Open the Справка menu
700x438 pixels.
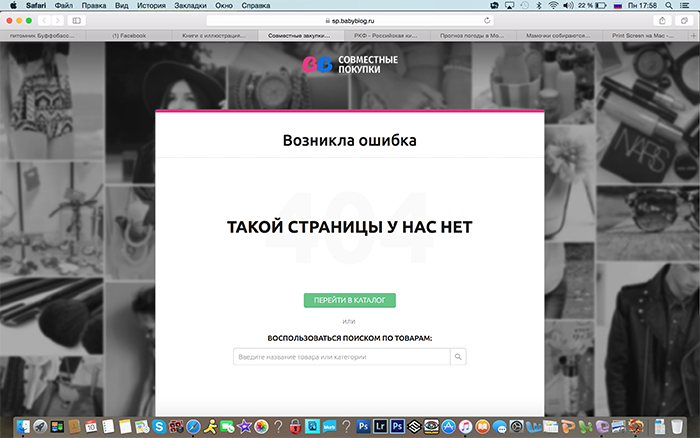tap(256, 5)
